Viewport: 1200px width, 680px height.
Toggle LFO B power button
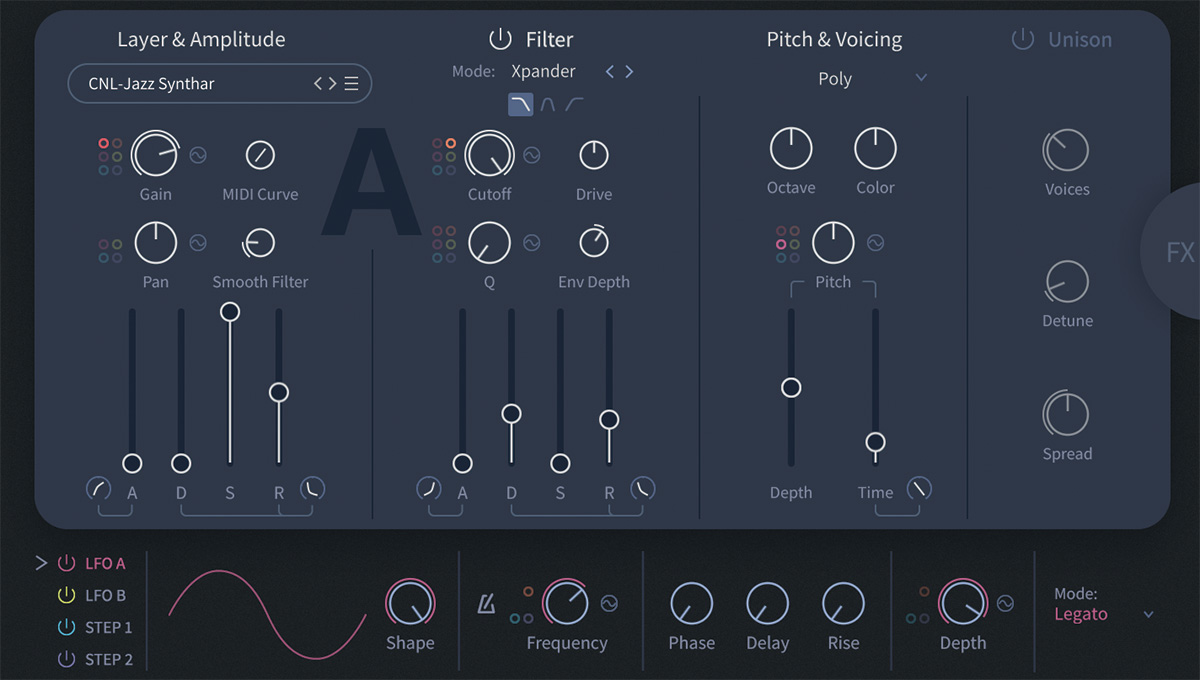tap(67, 595)
